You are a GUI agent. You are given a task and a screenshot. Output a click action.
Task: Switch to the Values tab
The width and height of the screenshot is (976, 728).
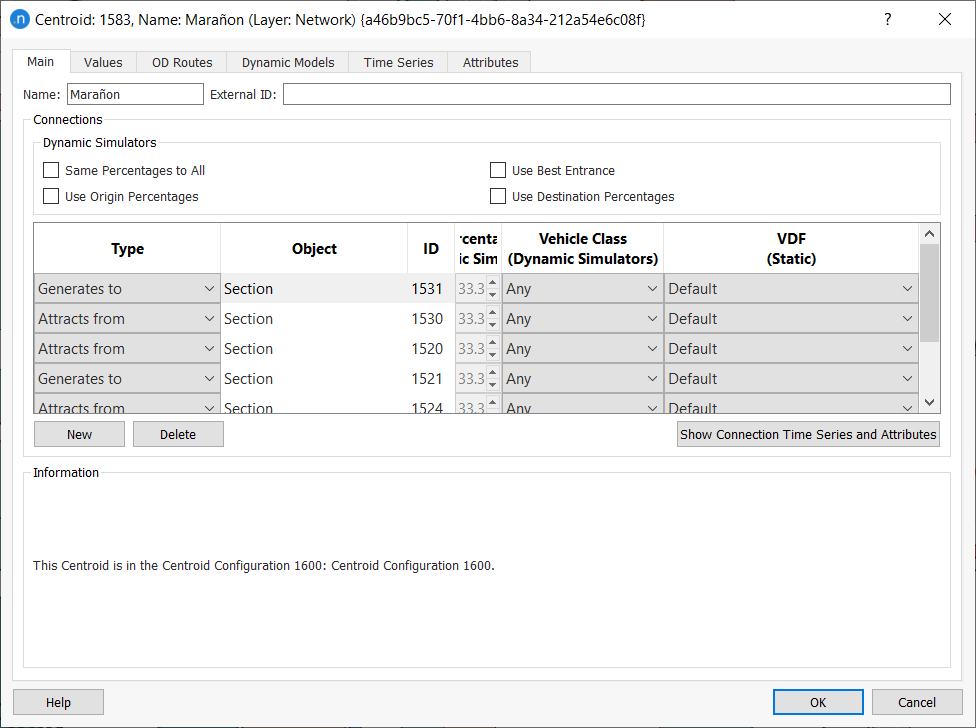click(x=103, y=62)
